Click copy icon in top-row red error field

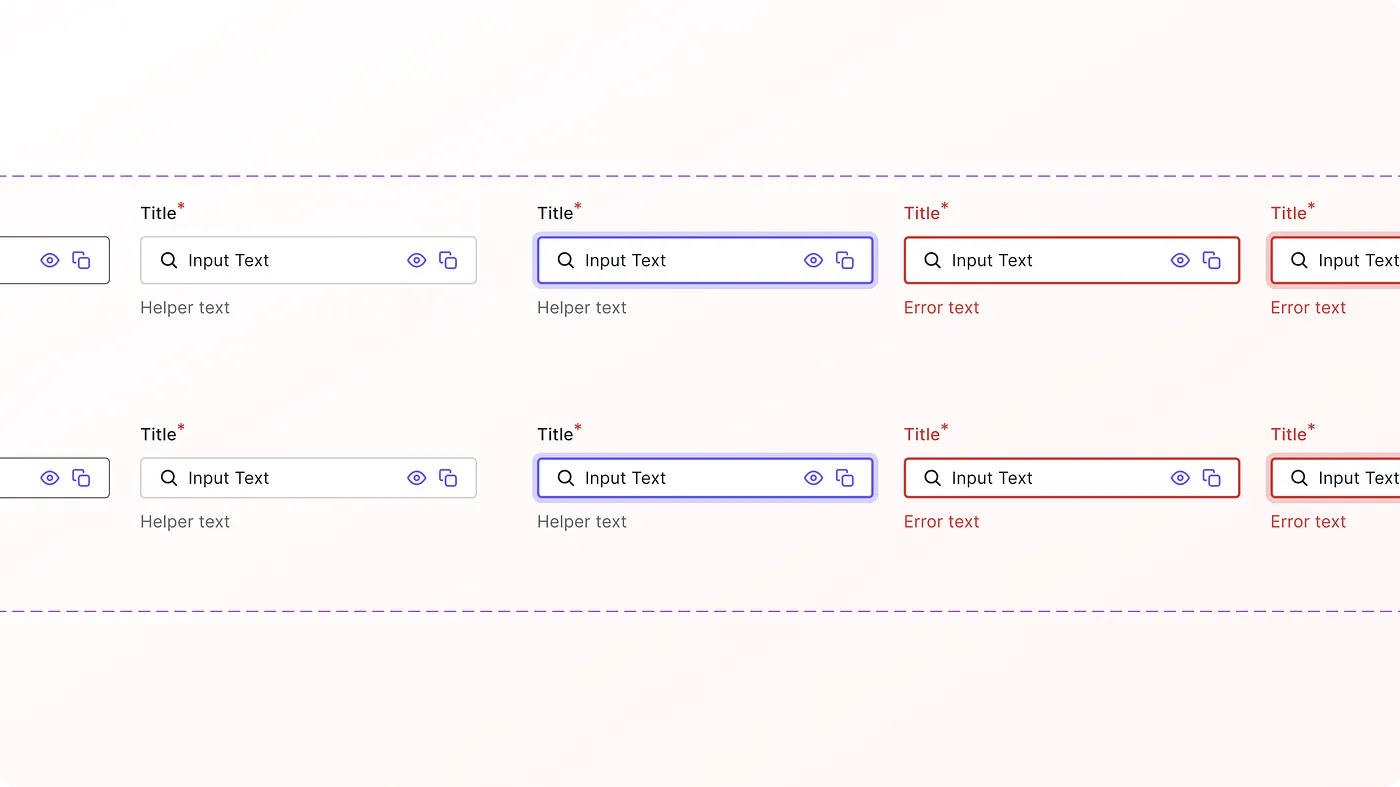coord(1211,260)
